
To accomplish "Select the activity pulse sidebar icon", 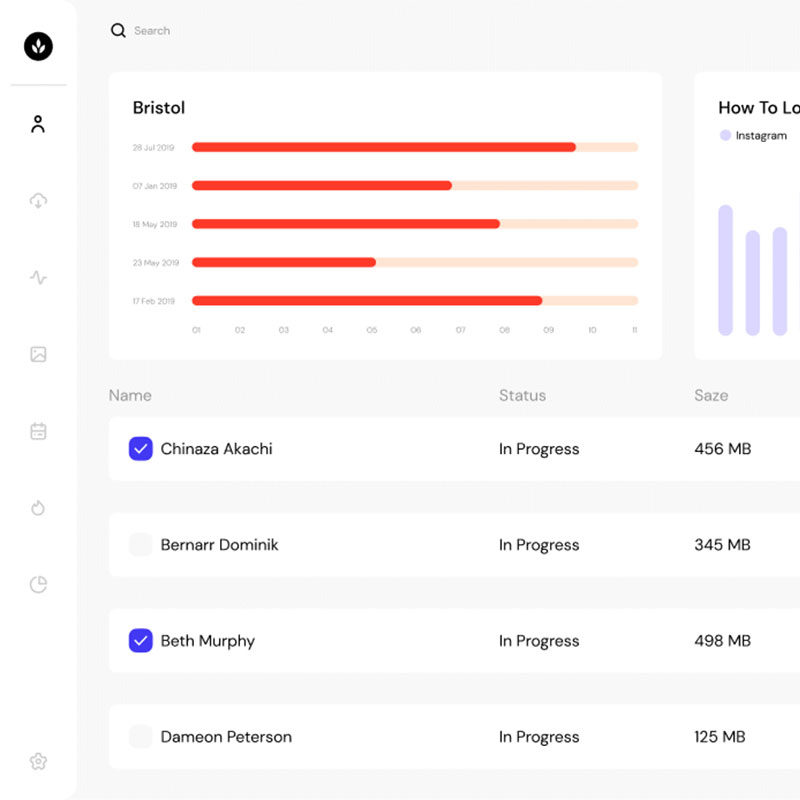I will [38, 278].
